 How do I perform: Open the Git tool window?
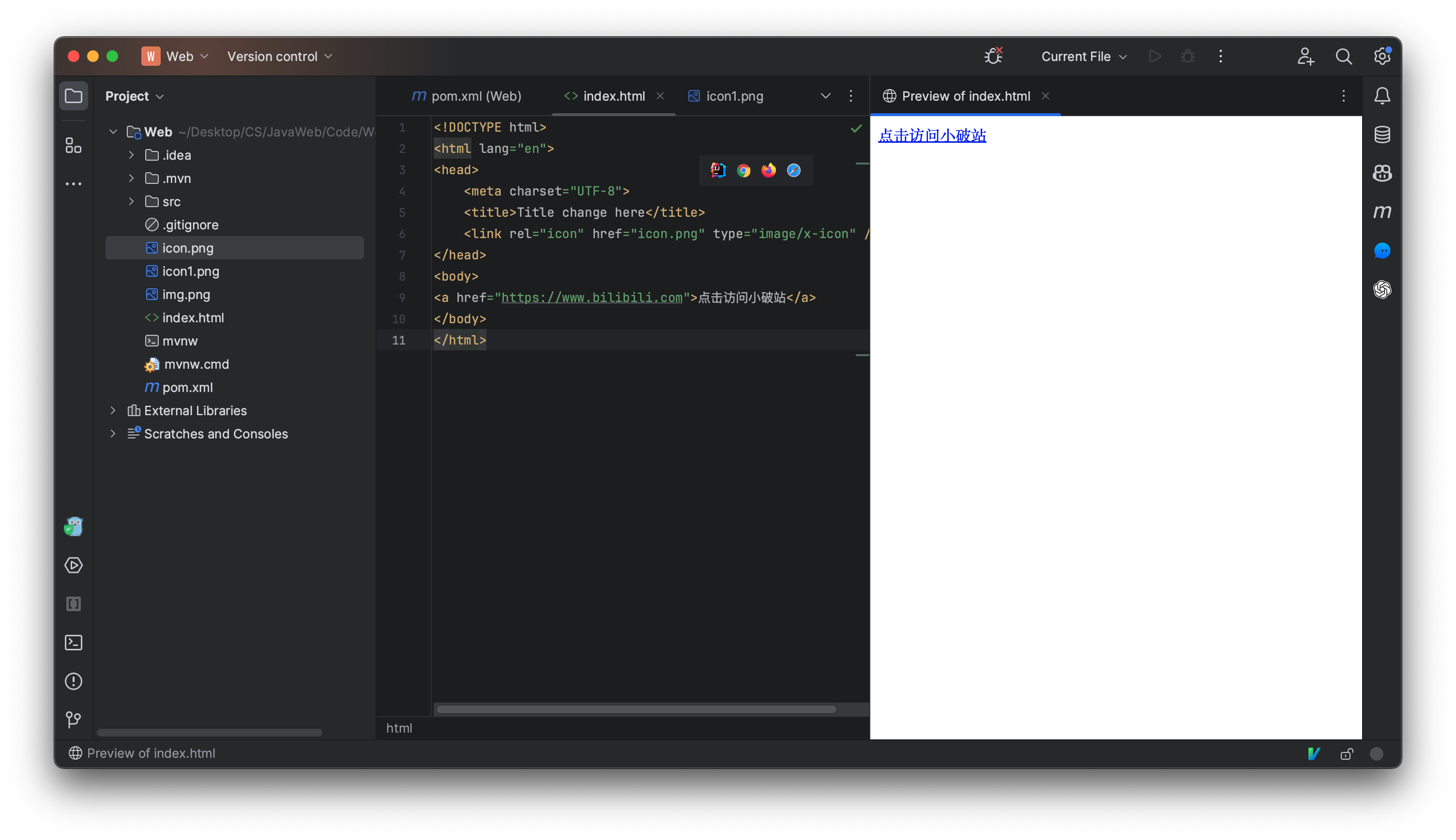(x=73, y=720)
